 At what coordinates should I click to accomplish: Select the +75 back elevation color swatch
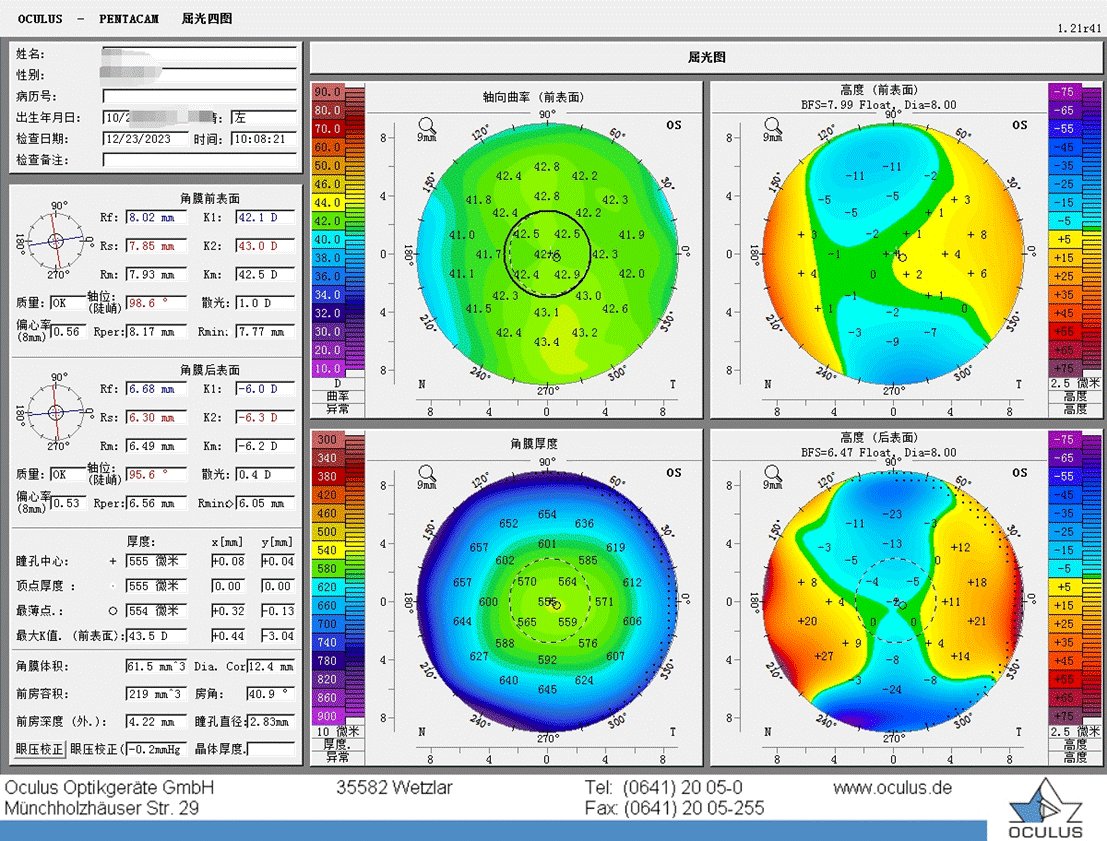[1064, 716]
